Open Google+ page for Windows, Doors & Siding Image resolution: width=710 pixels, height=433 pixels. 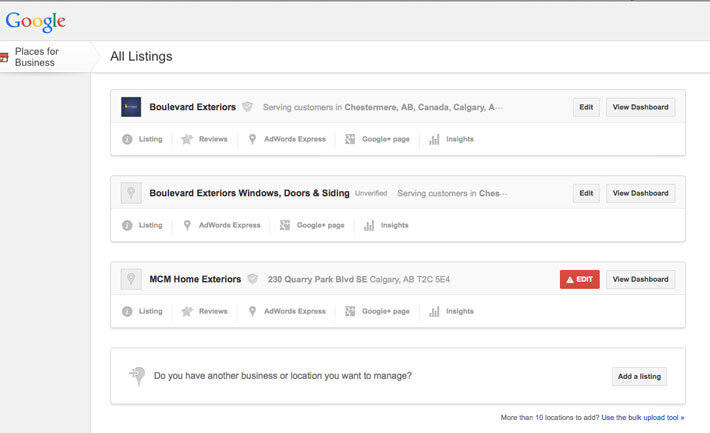(320, 225)
